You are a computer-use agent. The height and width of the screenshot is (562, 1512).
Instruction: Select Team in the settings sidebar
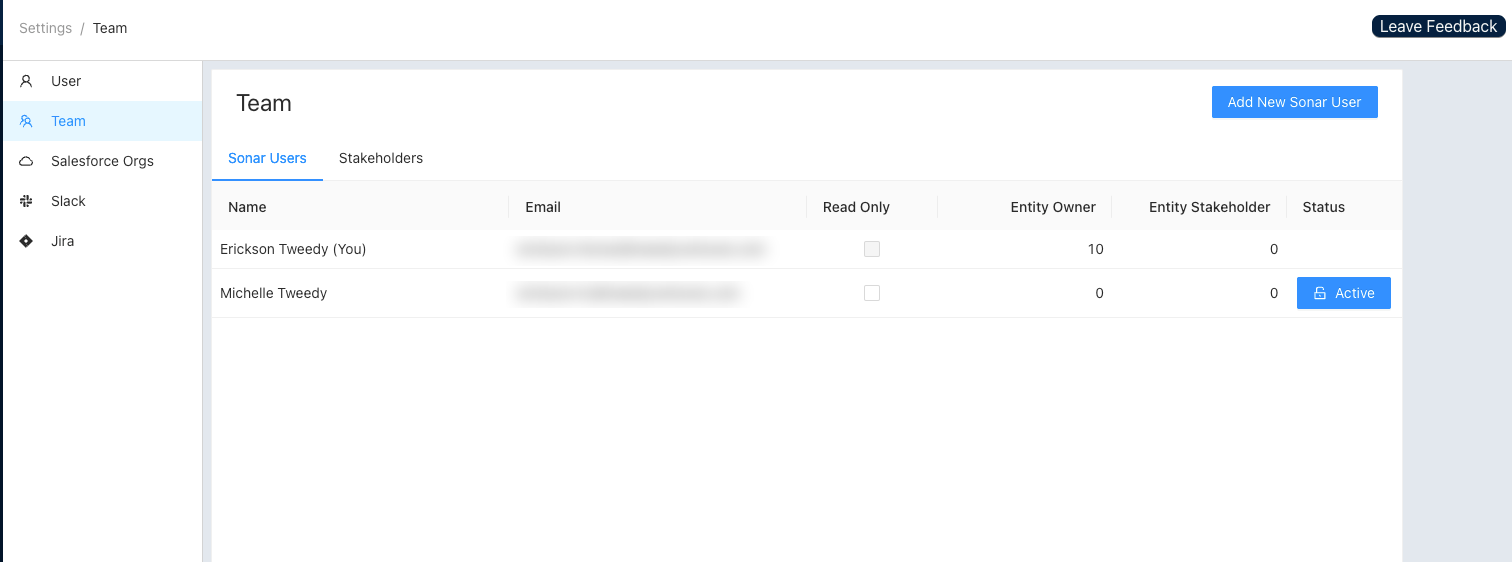point(102,121)
